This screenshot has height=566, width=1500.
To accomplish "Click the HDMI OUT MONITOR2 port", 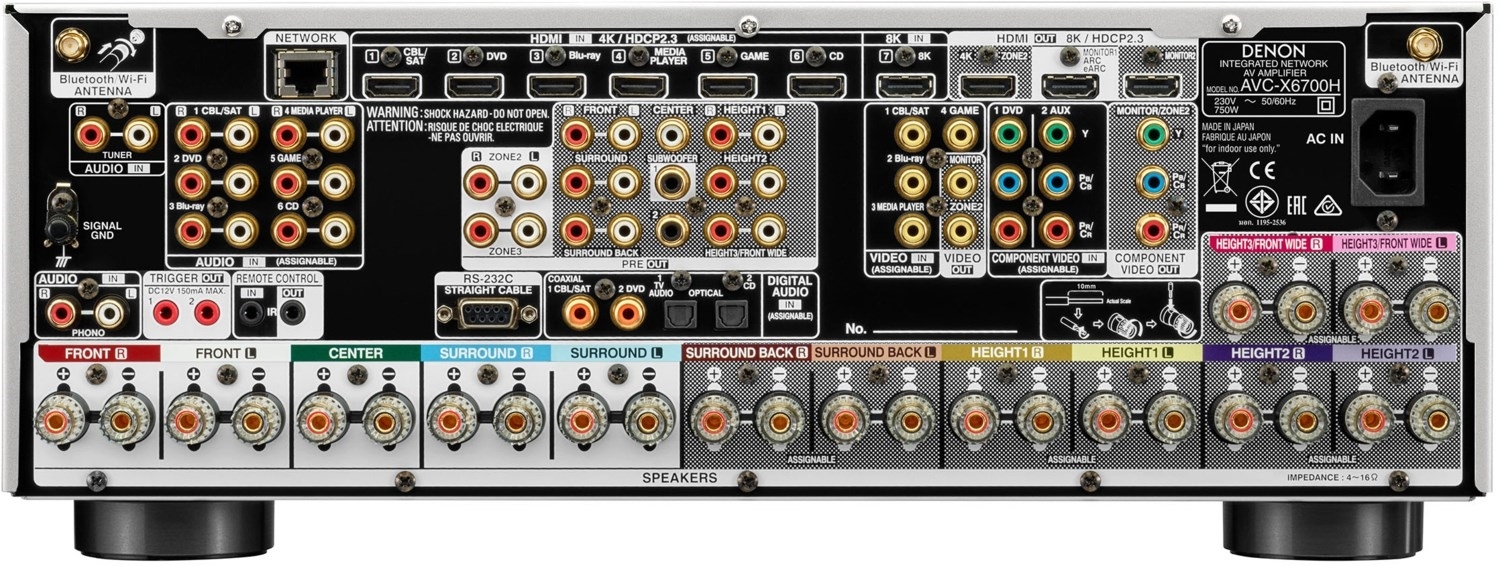I will tap(1152, 86).
